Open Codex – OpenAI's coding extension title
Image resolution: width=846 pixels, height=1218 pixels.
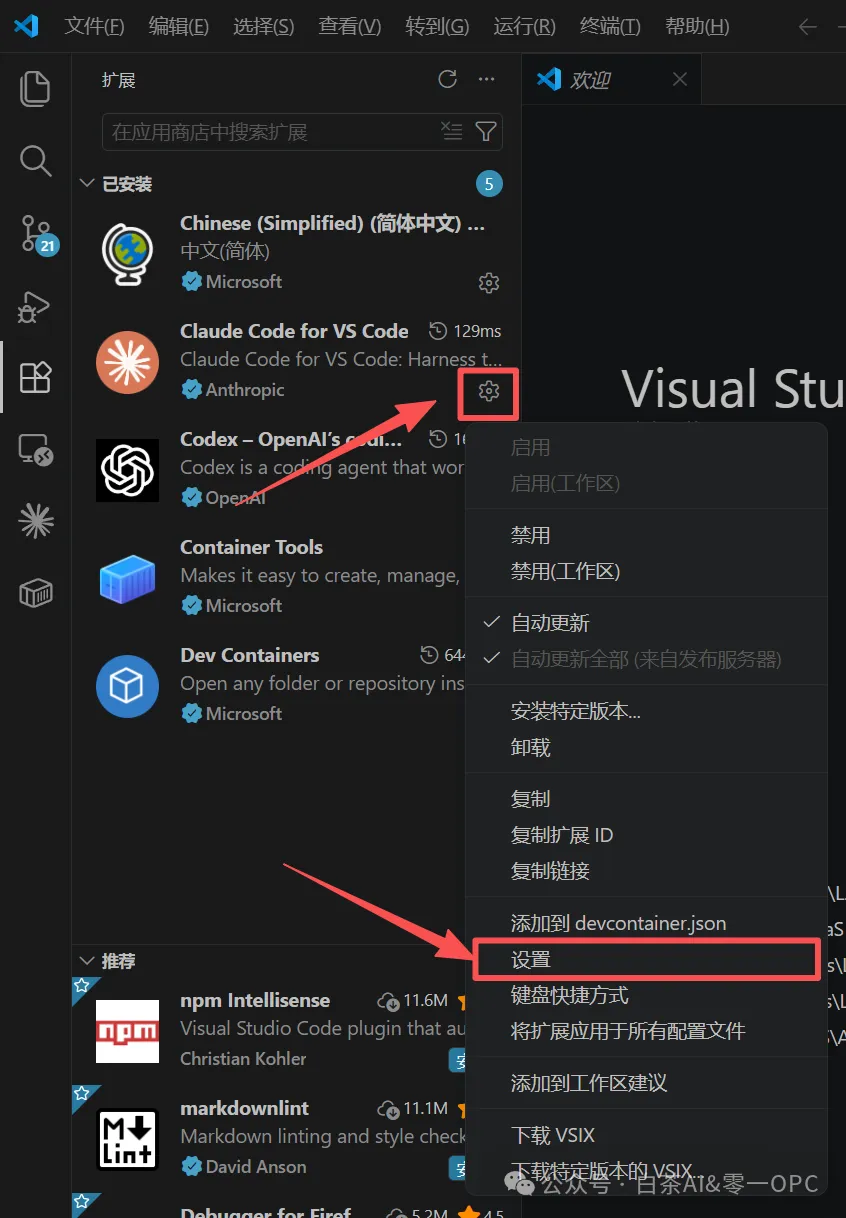291,439
